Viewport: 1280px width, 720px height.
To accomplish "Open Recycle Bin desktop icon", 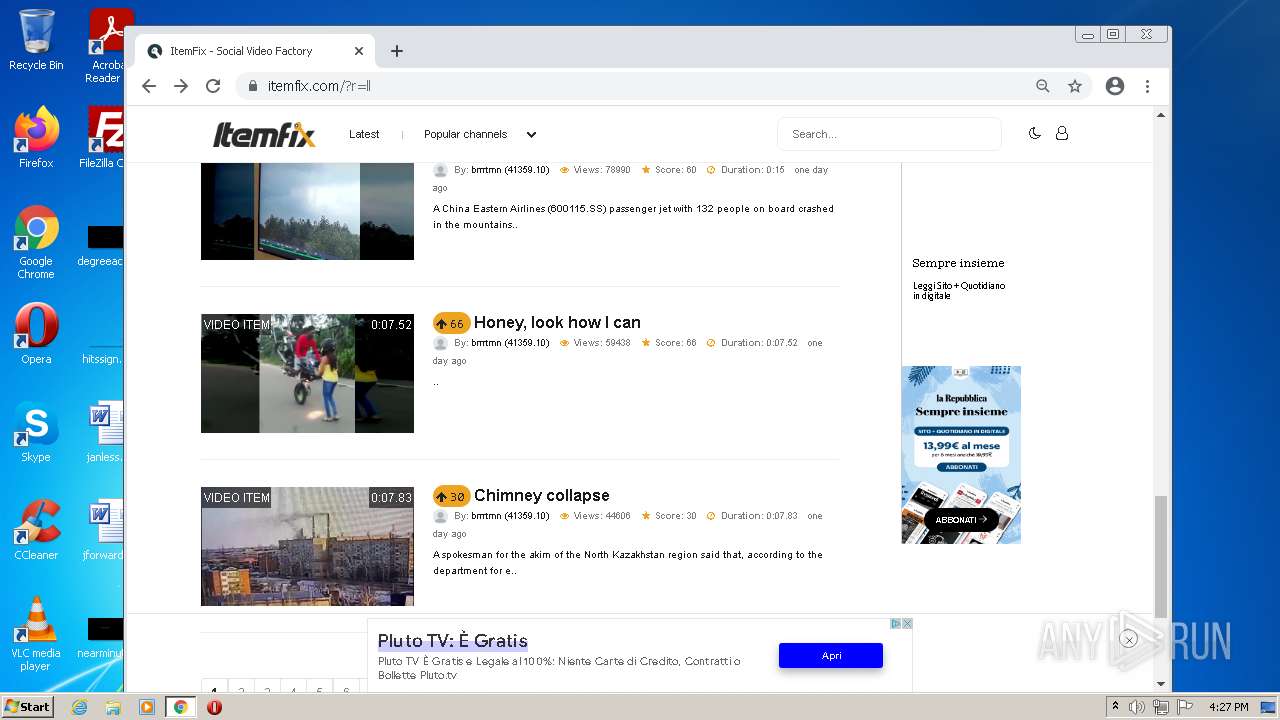I will point(36,40).
